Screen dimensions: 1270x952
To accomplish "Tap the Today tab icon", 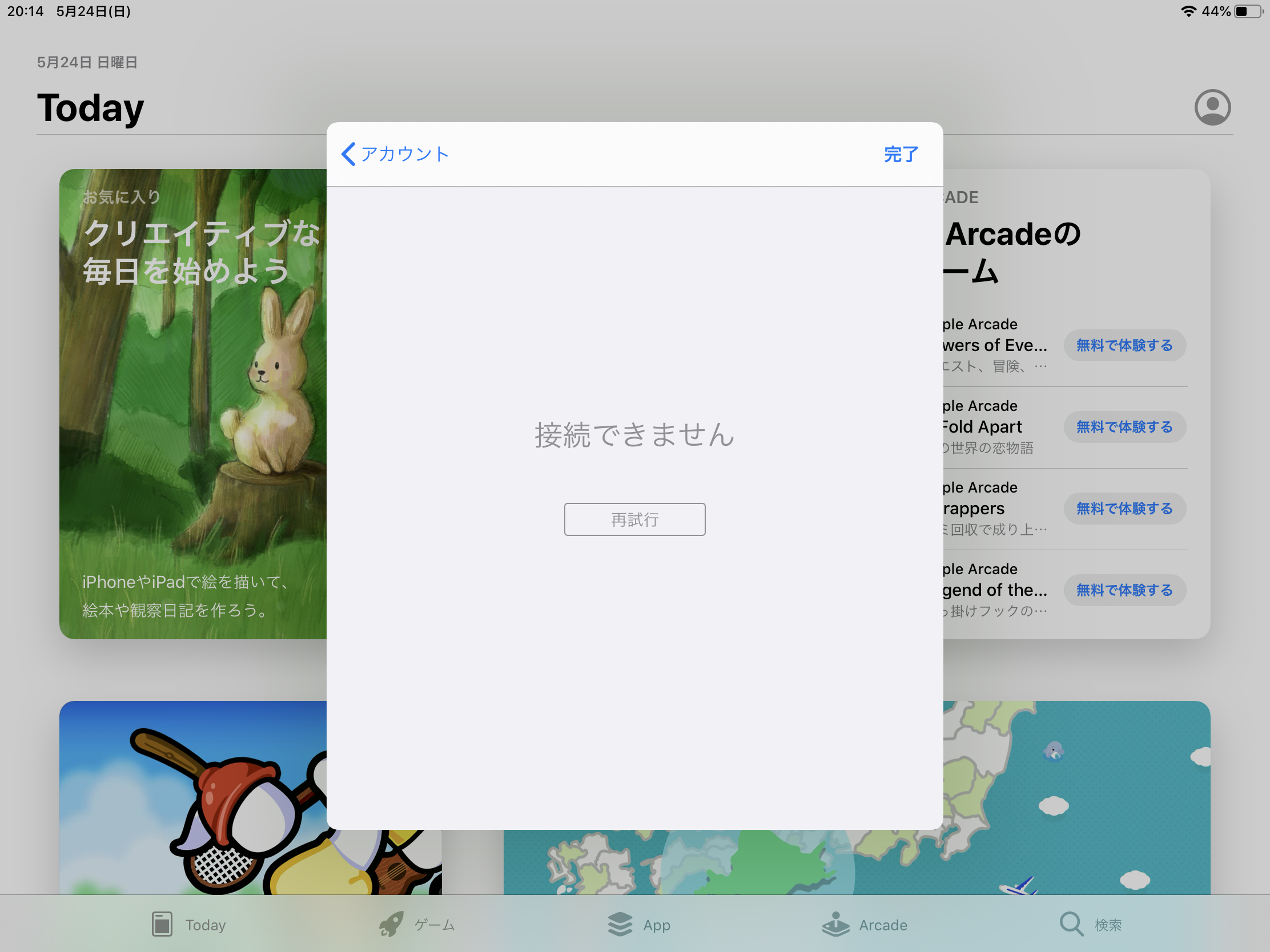I will click(162, 925).
